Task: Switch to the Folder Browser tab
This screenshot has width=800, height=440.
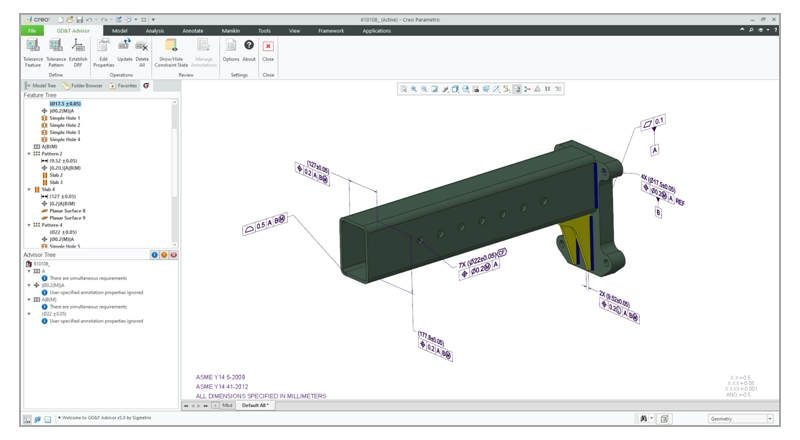Action: 82,85
